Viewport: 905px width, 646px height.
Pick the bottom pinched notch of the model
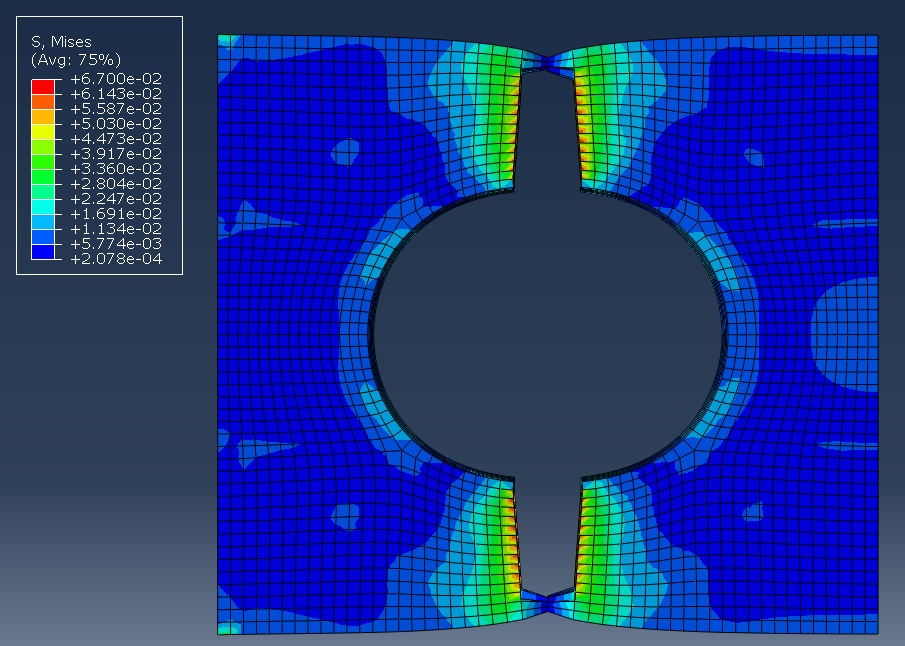point(547,602)
